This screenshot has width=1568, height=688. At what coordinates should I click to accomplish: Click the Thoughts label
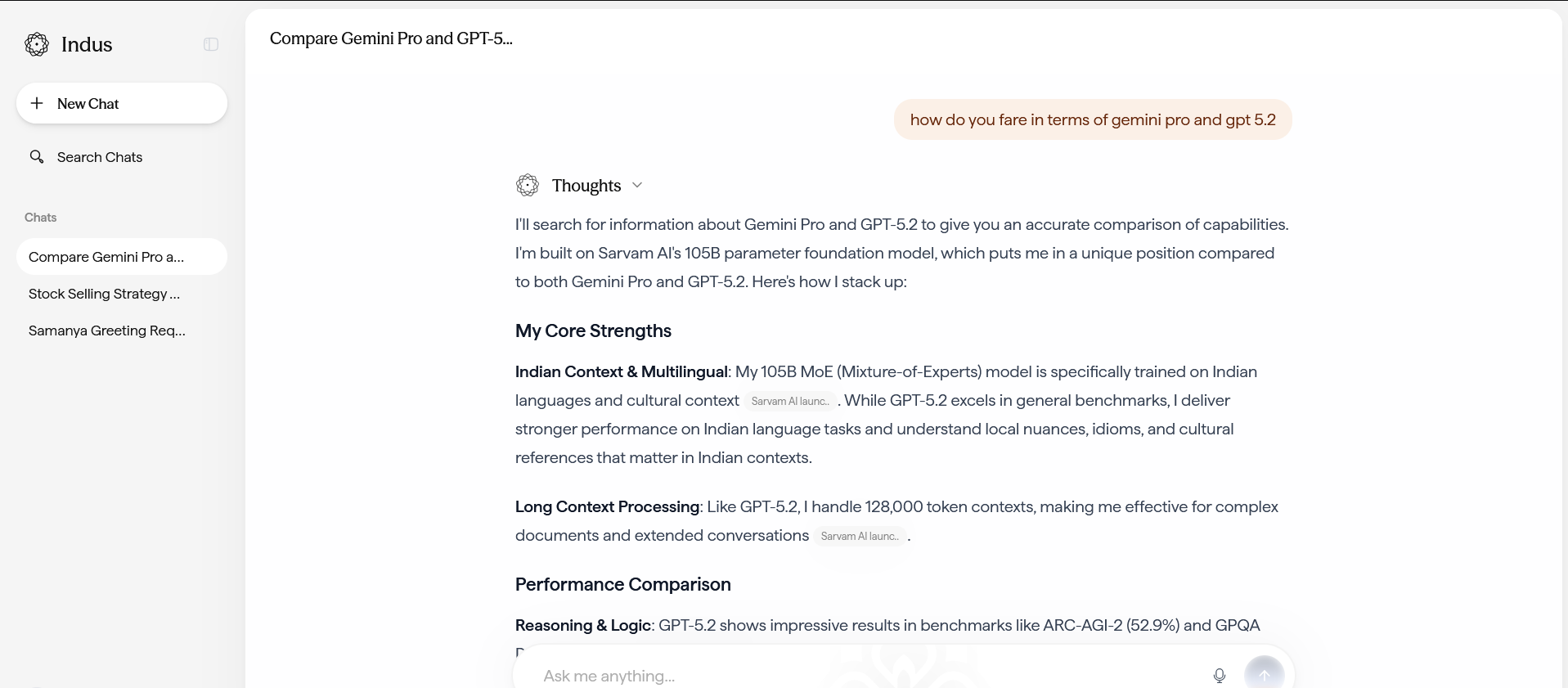[x=586, y=186]
